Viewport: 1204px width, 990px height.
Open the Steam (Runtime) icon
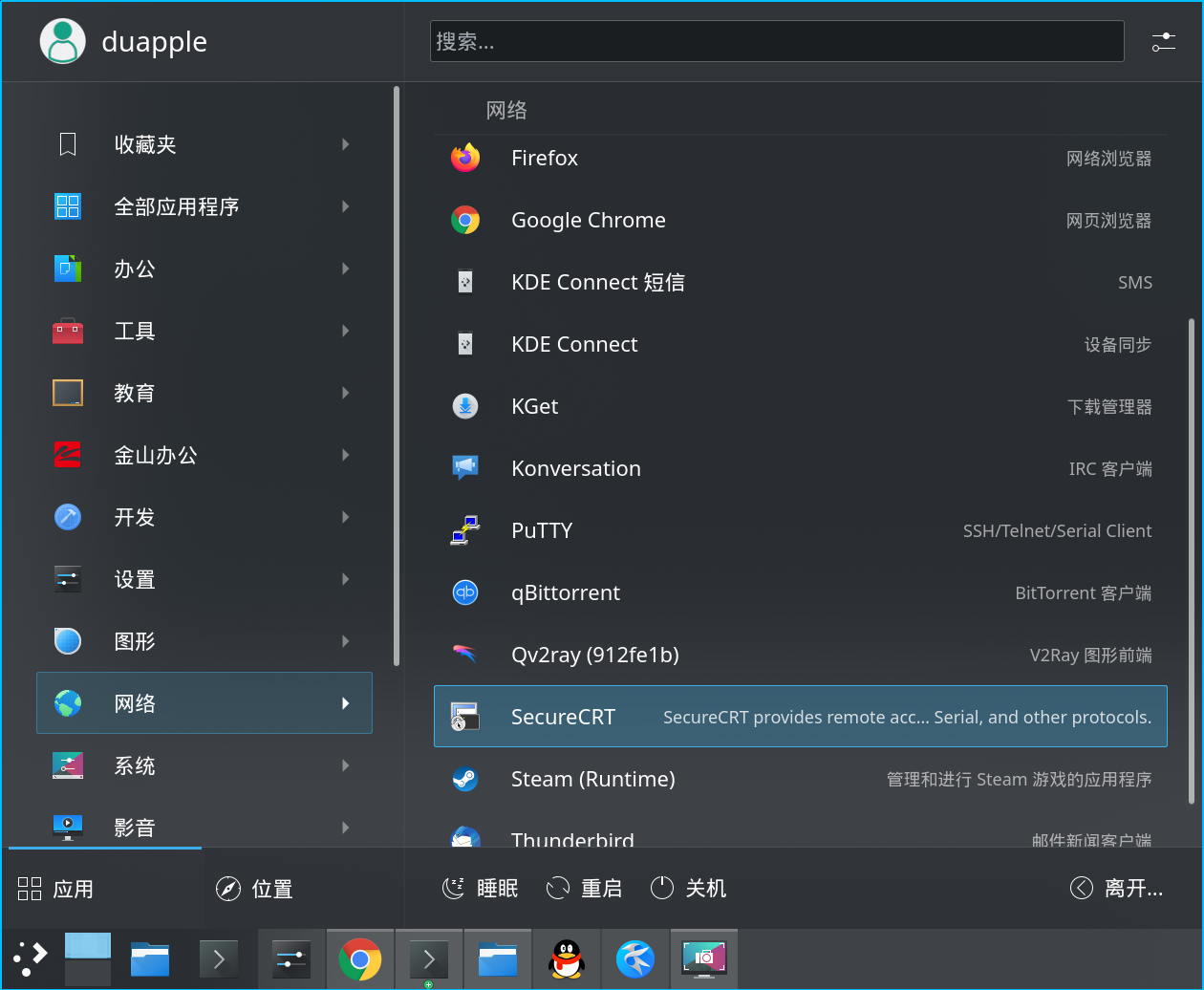coord(465,779)
